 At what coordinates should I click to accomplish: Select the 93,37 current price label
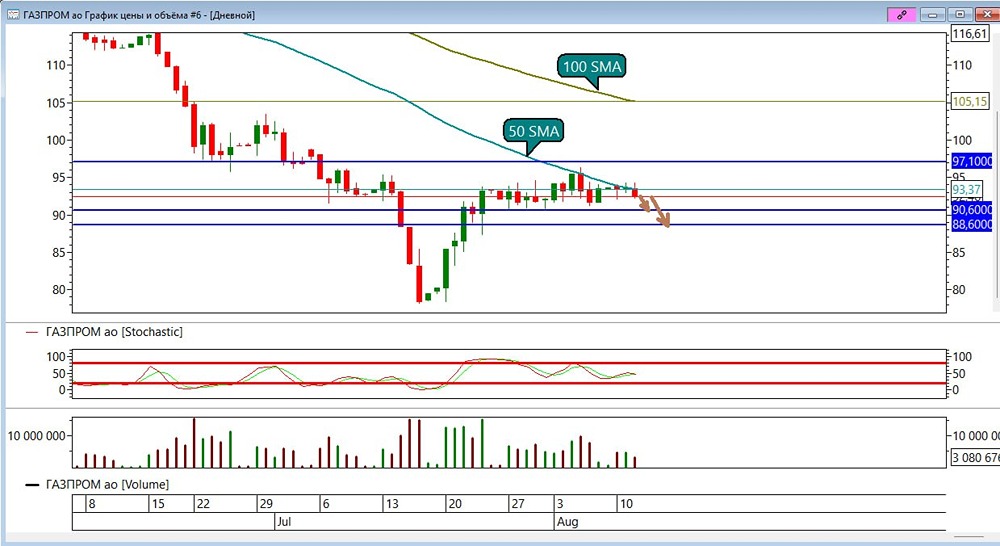[966, 189]
